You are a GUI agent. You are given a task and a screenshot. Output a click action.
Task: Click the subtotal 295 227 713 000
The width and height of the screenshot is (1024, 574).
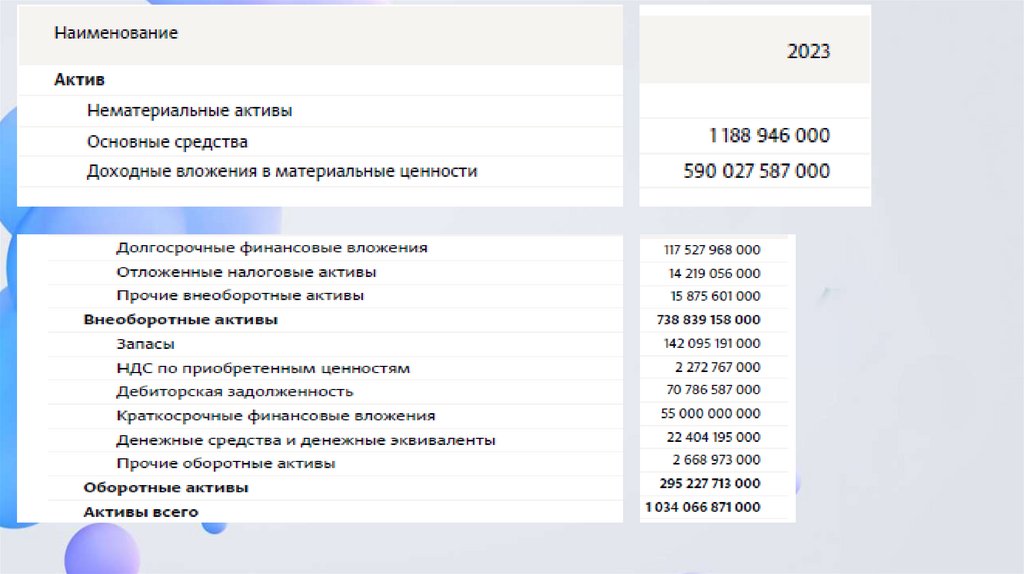(710, 483)
